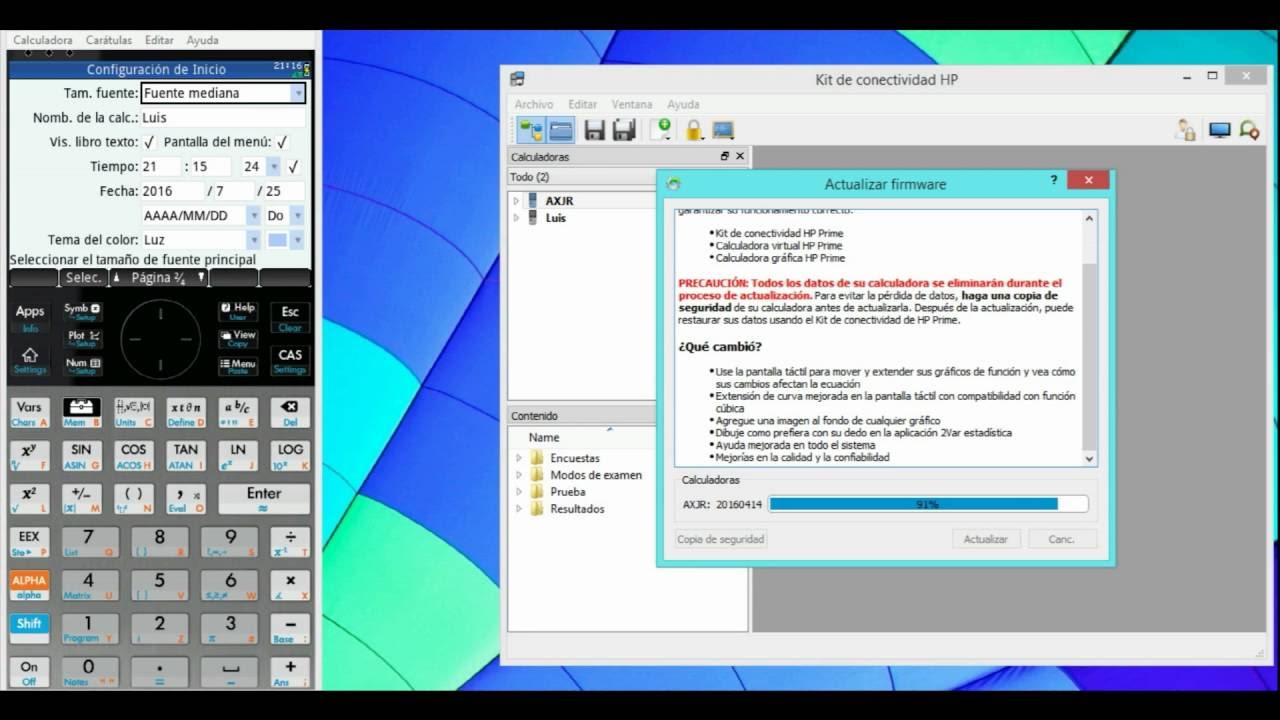
Task: Open the Tema del color Luz dropdown
Action: (200, 240)
